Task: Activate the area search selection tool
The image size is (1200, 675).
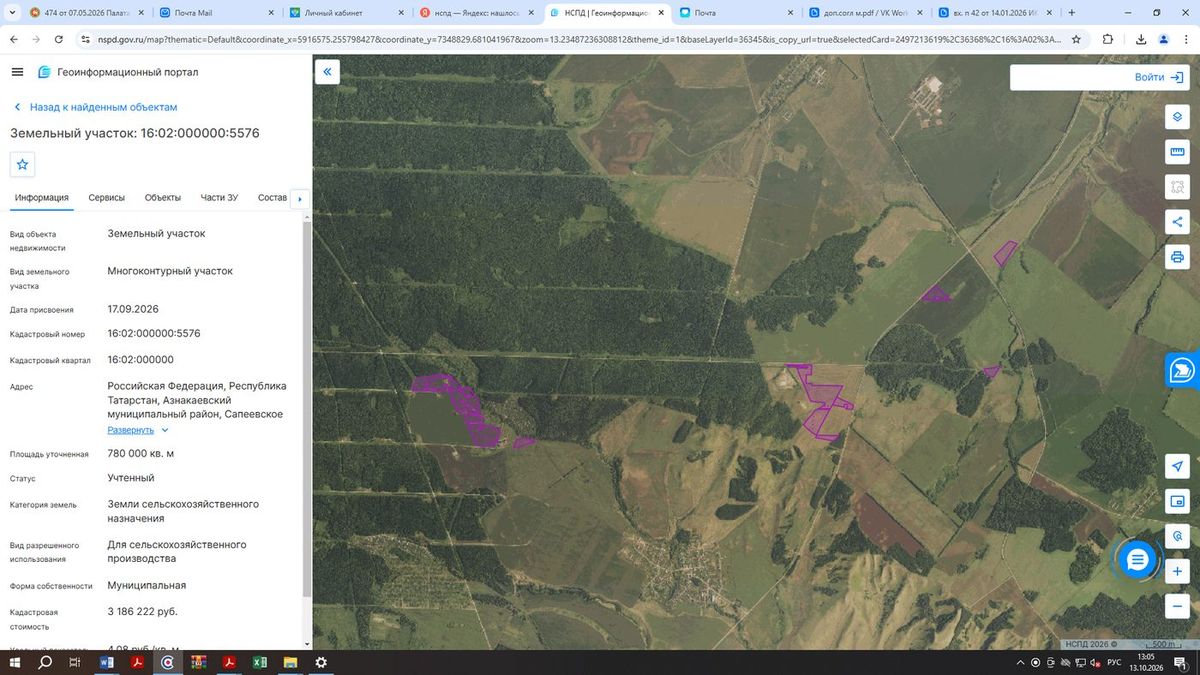Action: [x=1177, y=186]
